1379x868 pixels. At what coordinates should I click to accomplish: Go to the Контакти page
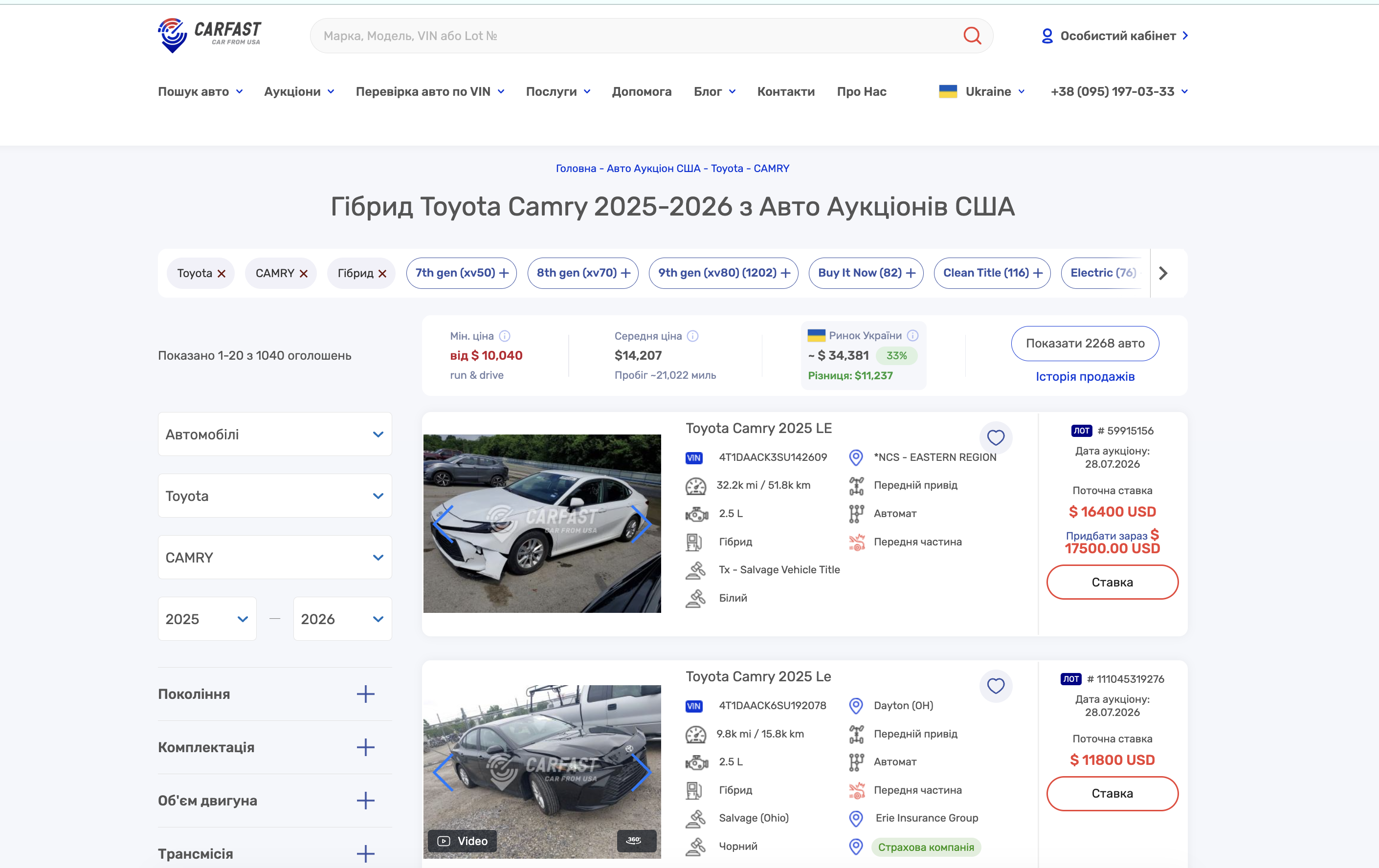[786, 91]
